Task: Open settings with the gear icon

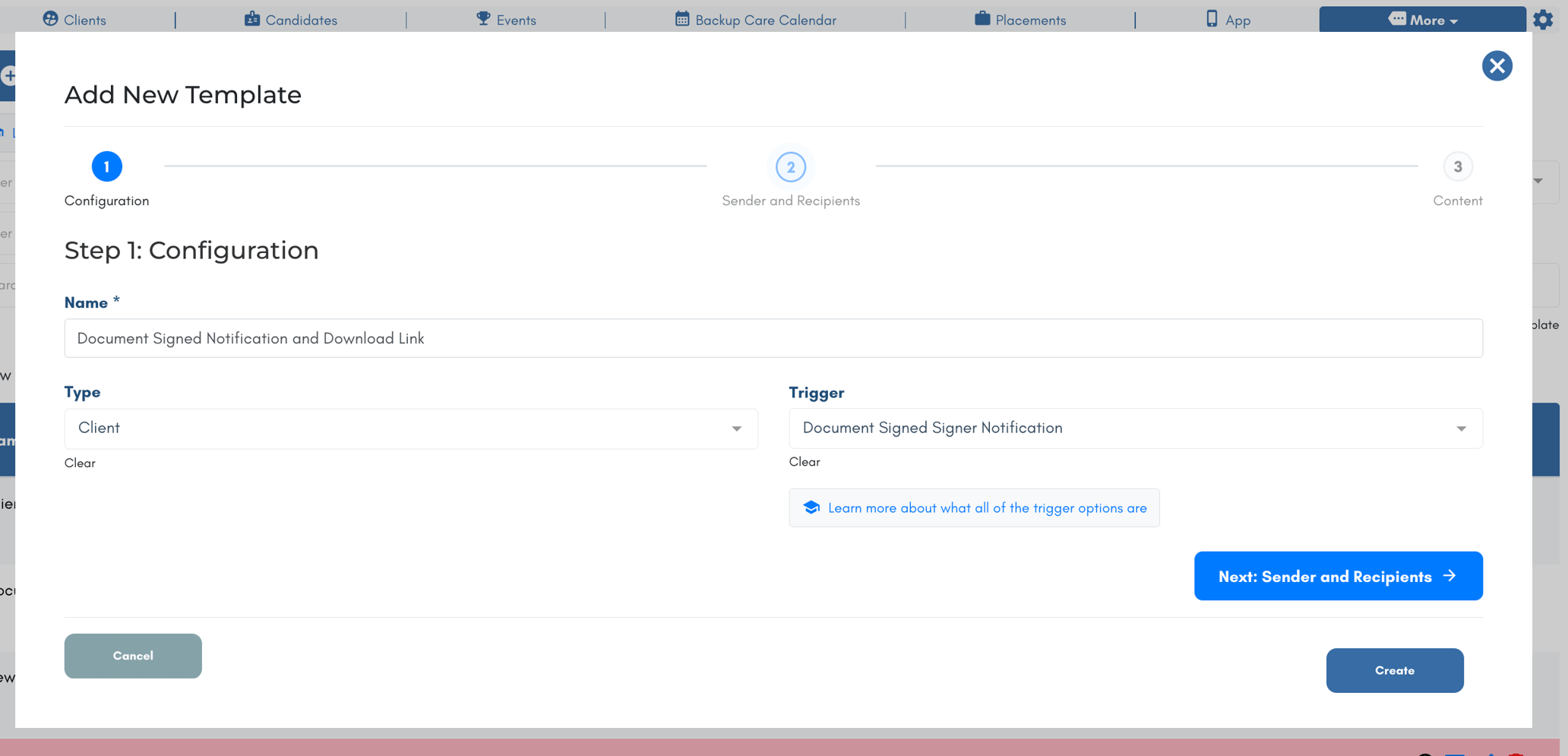Action: (x=1543, y=20)
